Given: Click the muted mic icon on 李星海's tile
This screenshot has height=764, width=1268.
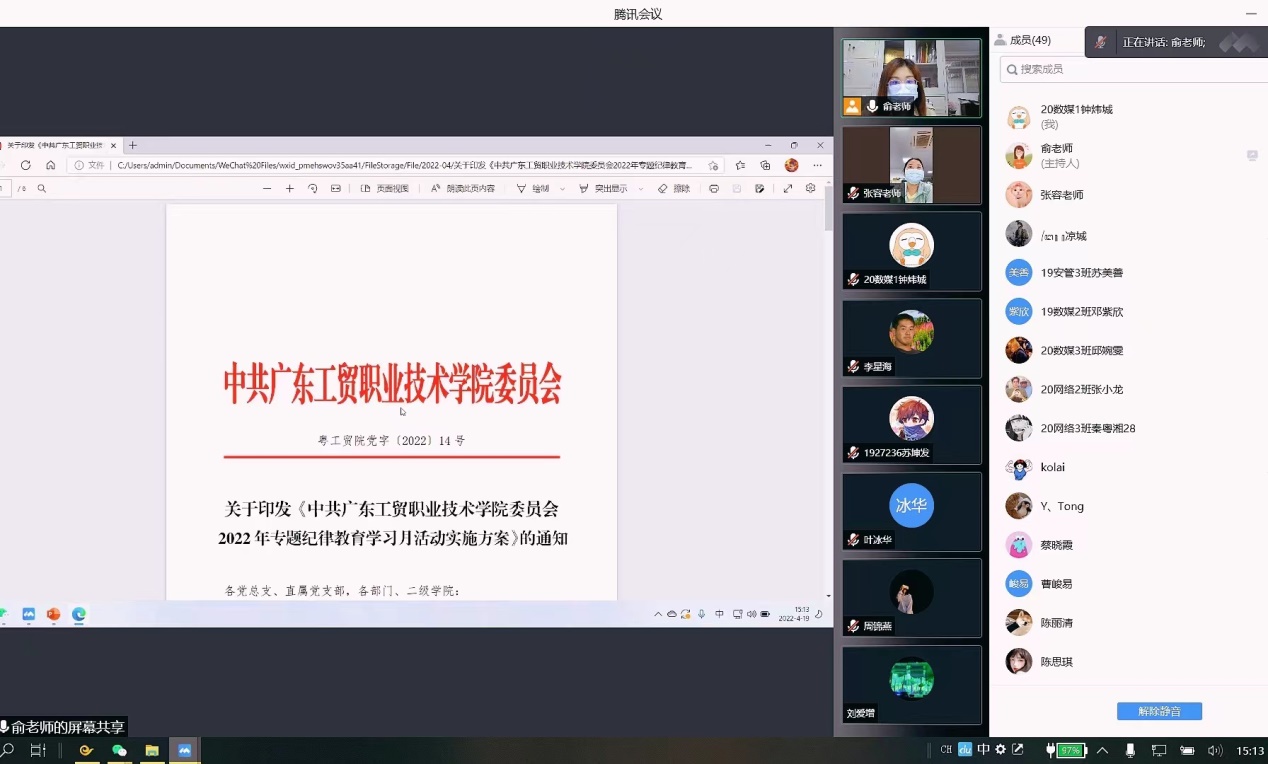Looking at the screenshot, I should 853,367.
